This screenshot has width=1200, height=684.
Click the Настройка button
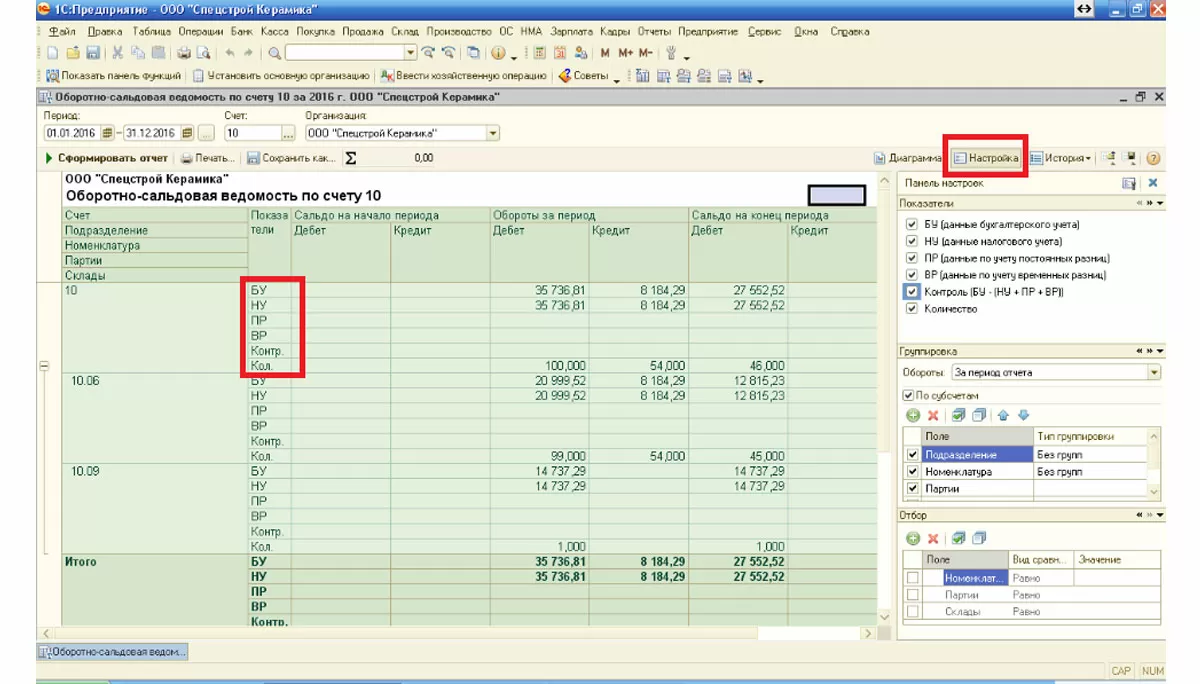click(x=986, y=158)
